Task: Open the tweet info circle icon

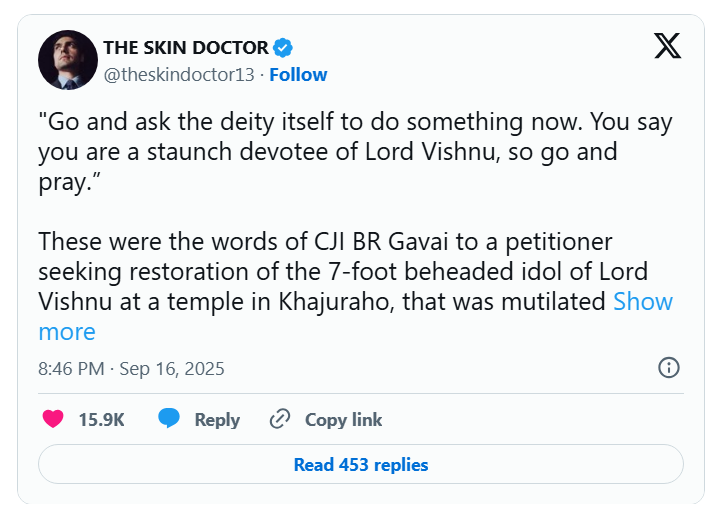Action: point(669,367)
